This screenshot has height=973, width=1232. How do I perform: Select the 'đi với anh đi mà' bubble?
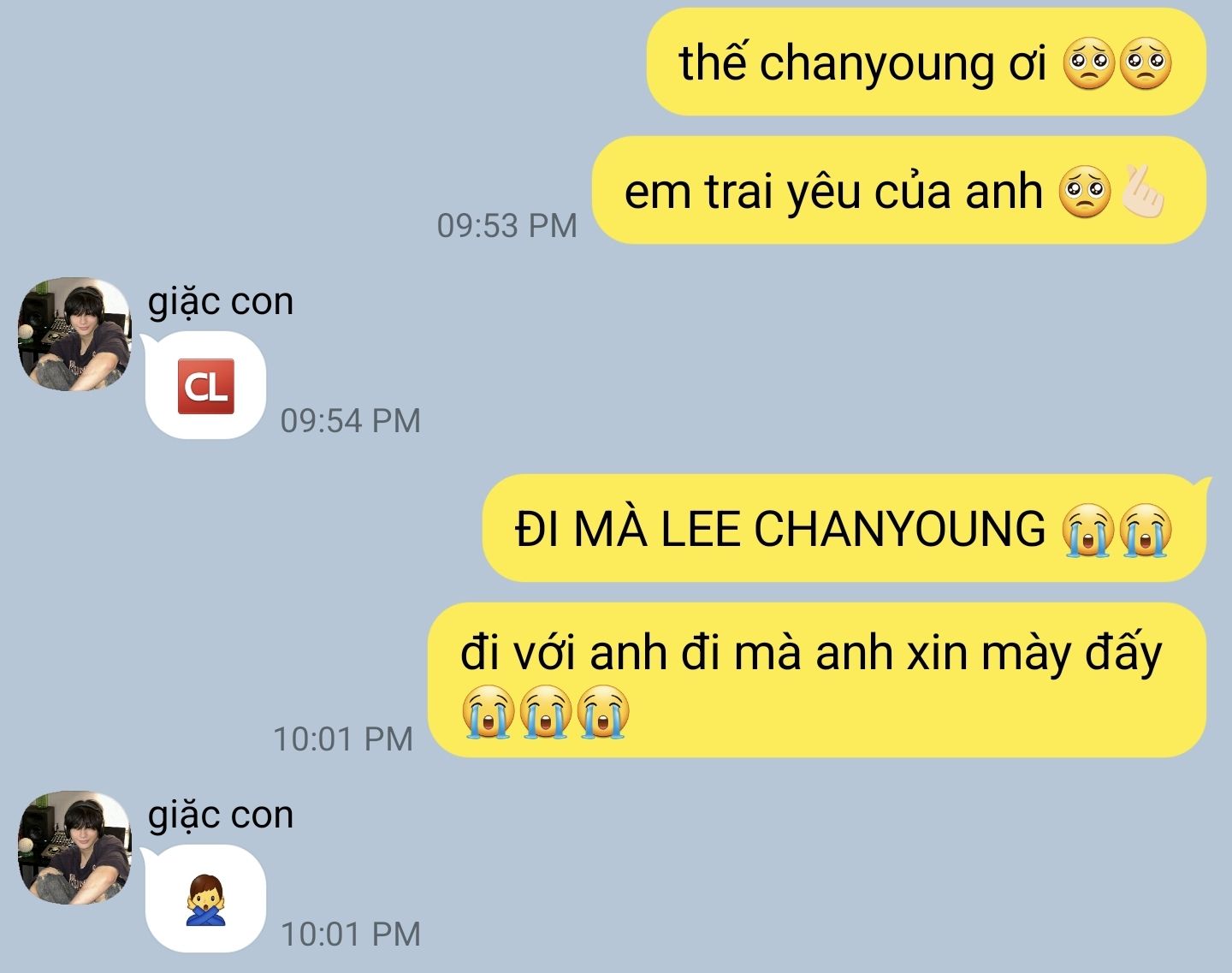(x=817, y=680)
